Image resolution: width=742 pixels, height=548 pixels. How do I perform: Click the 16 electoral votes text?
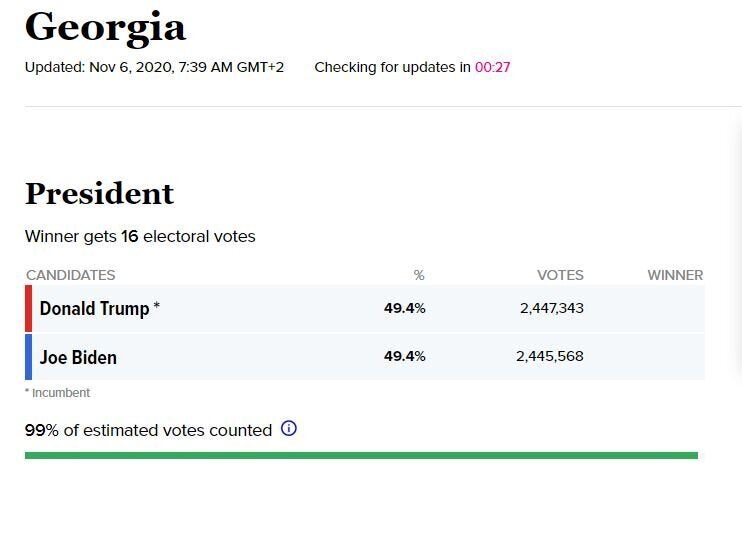pos(188,236)
